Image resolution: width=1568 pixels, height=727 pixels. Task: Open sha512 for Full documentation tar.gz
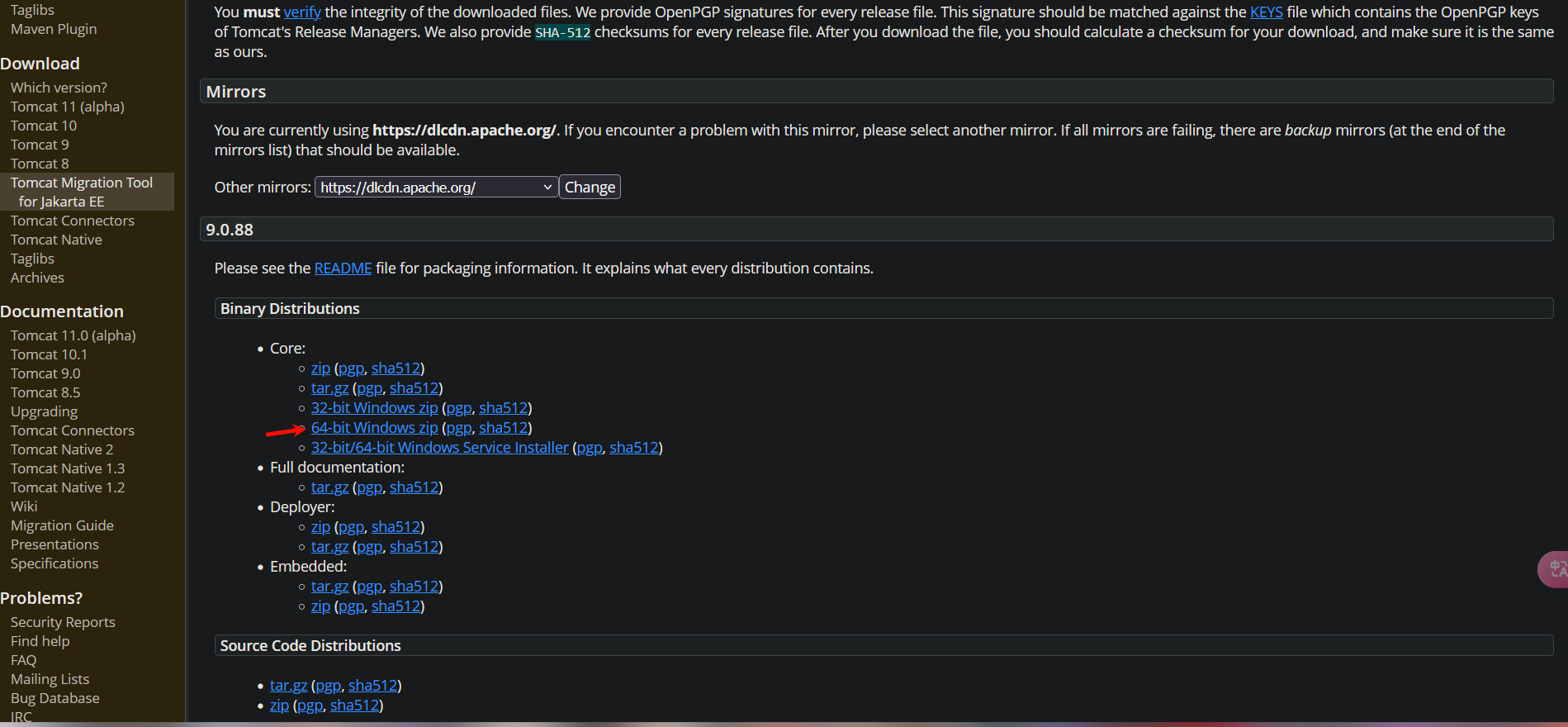(x=414, y=487)
